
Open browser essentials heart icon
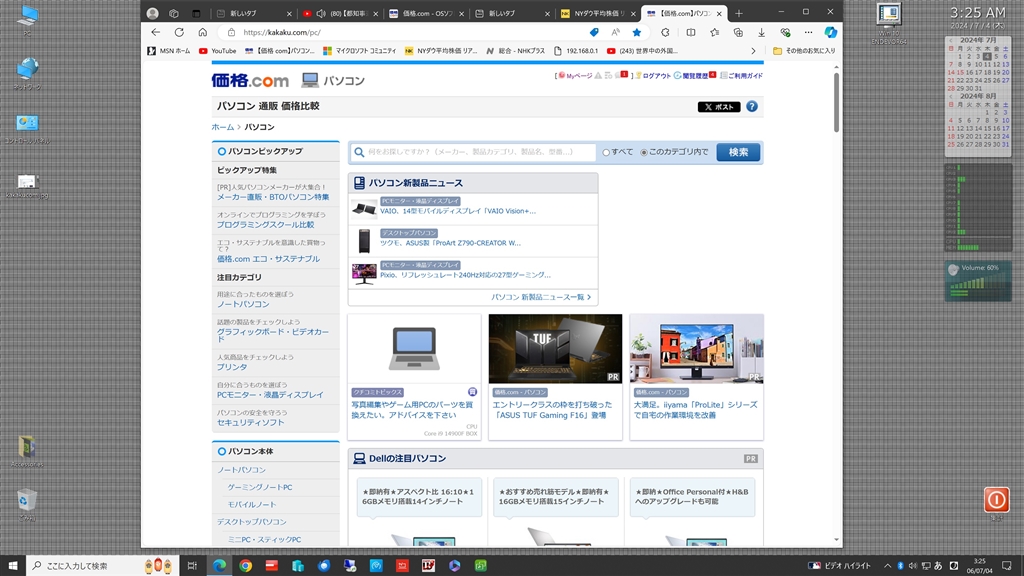[x=785, y=32]
